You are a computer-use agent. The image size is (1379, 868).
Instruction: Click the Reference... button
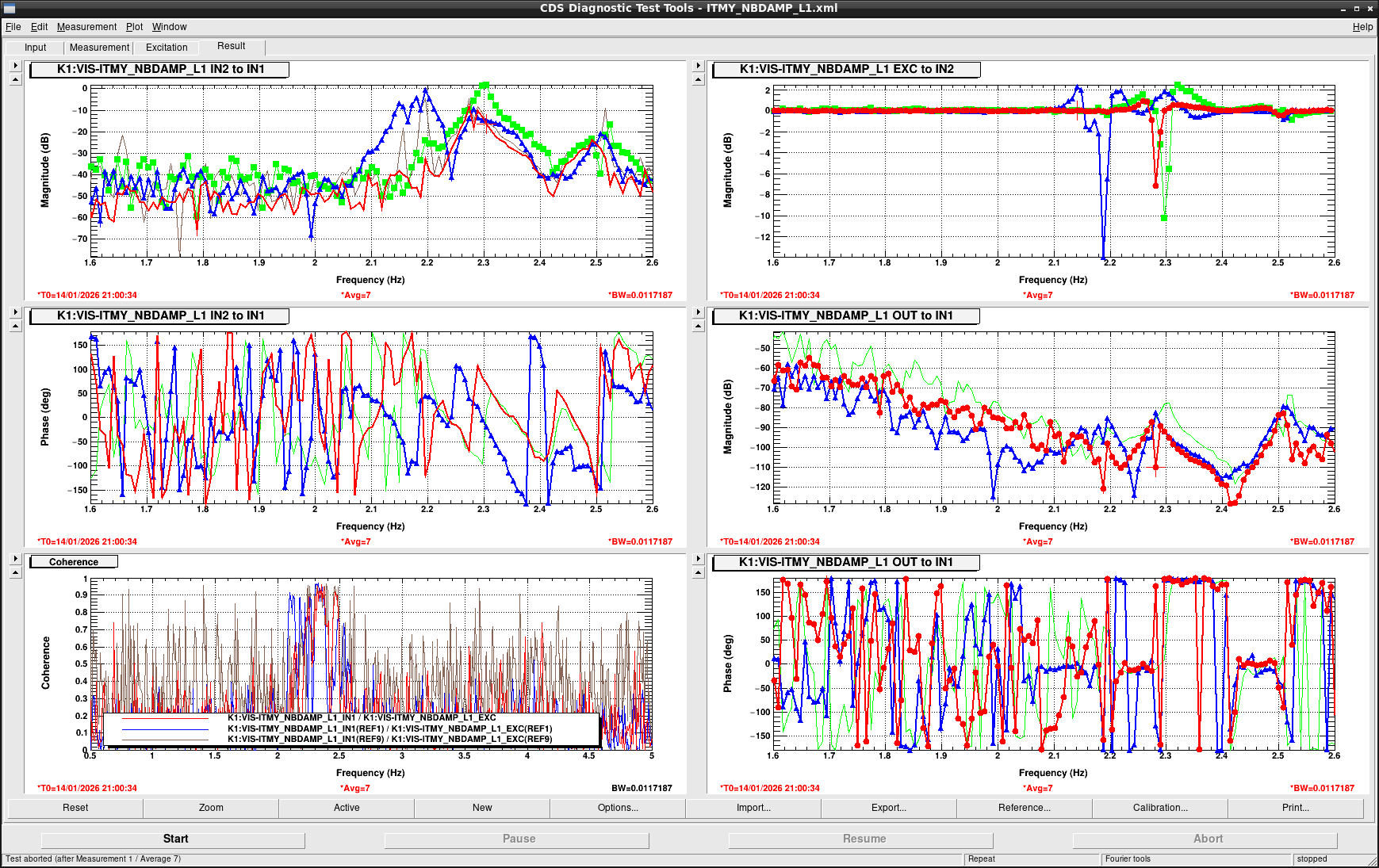pos(1024,808)
